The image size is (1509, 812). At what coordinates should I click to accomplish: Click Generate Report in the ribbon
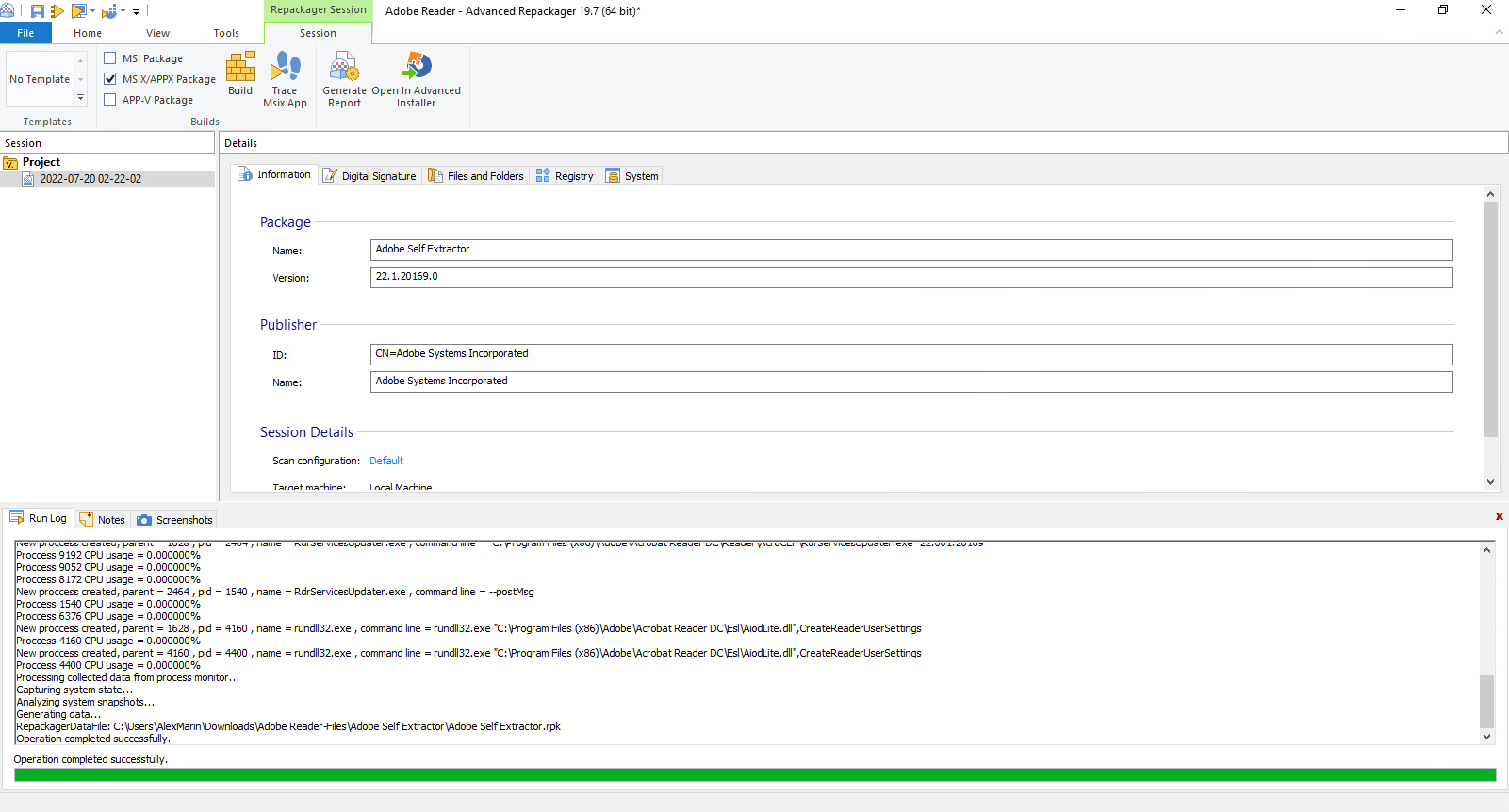coord(344,80)
